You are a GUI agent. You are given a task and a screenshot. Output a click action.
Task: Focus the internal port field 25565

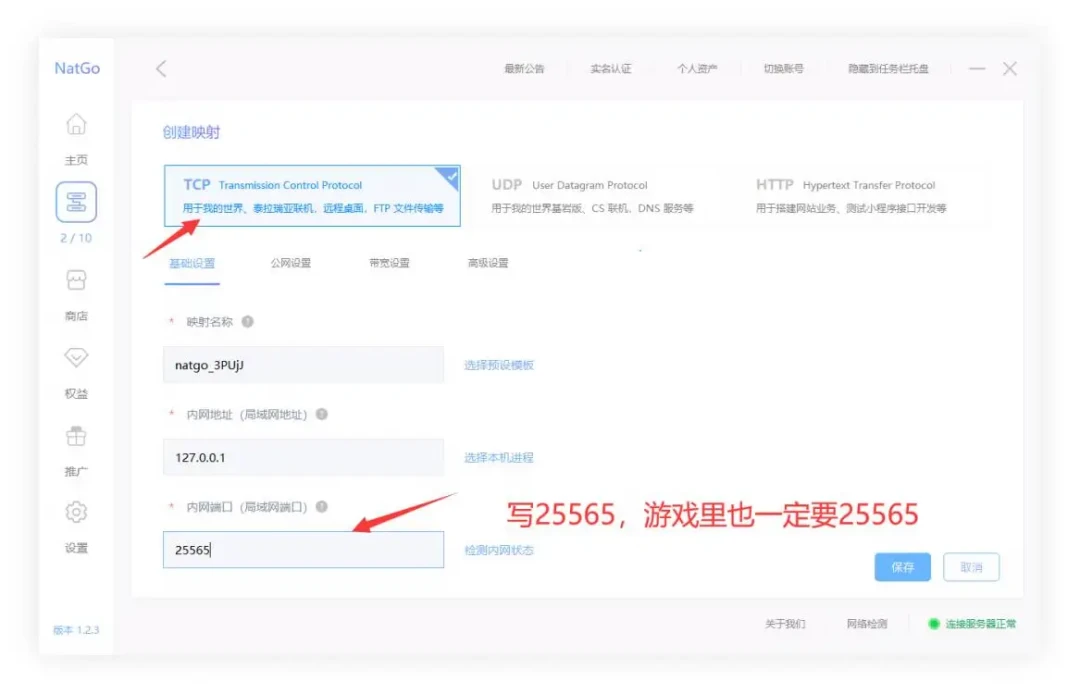(x=304, y=549)
